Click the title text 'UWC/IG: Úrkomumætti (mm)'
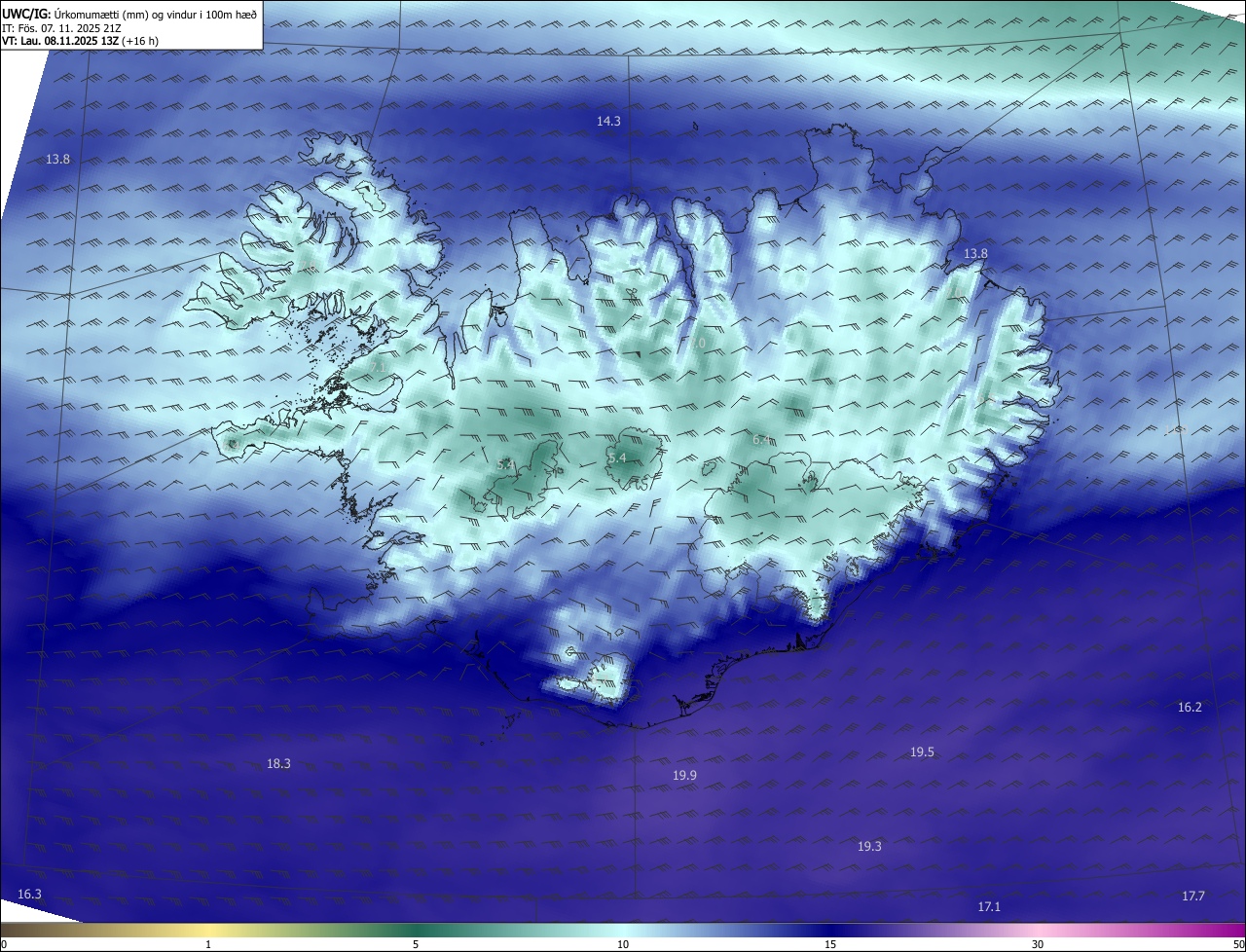Viewport: 1246px width, 952px height. click(x=75, y=13)
